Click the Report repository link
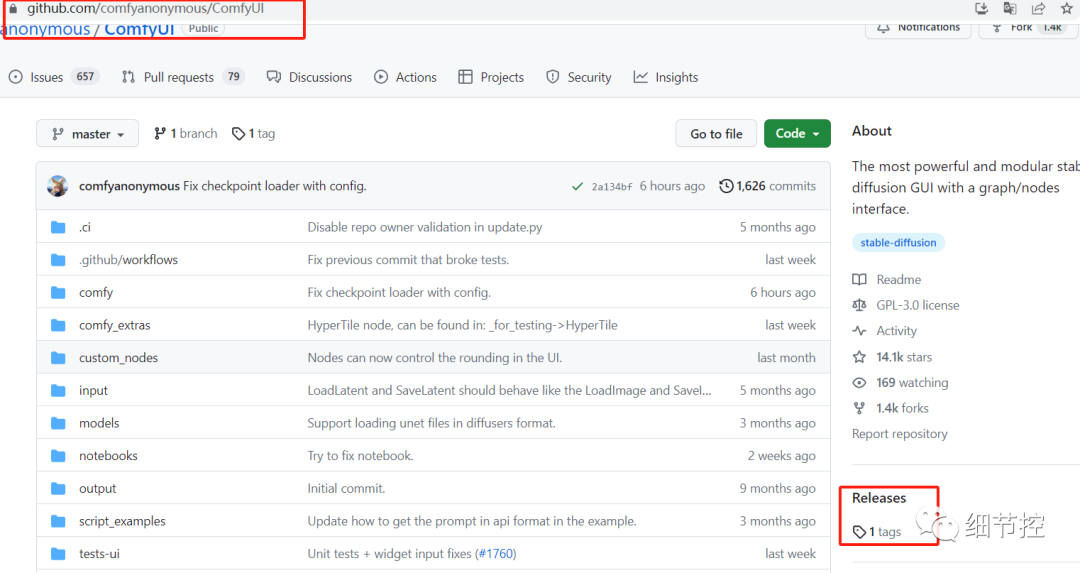 tap(900, 434)
